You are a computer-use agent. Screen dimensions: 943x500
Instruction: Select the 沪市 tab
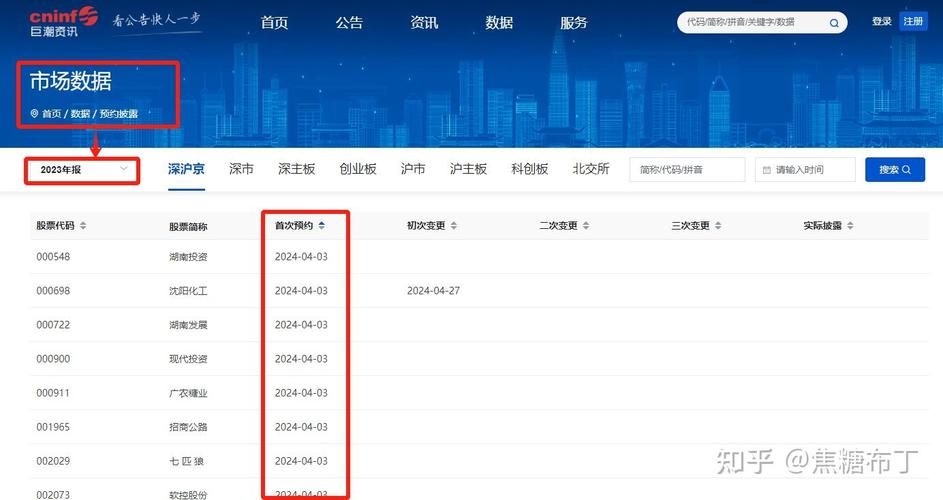point(413,169)
